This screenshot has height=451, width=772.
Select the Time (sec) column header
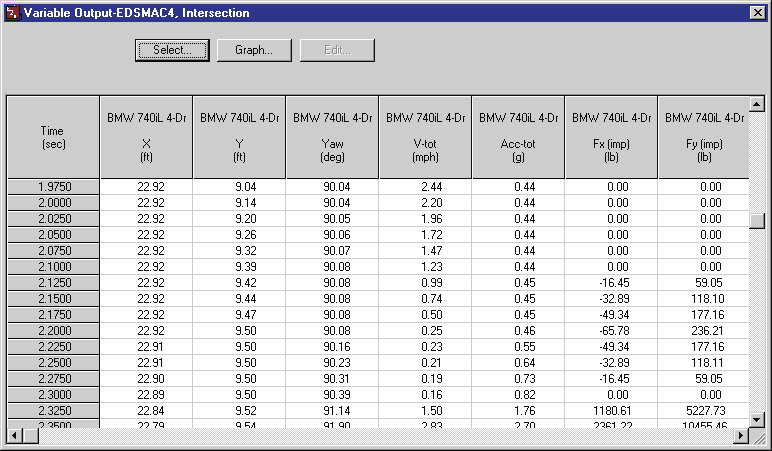[53, 137]
